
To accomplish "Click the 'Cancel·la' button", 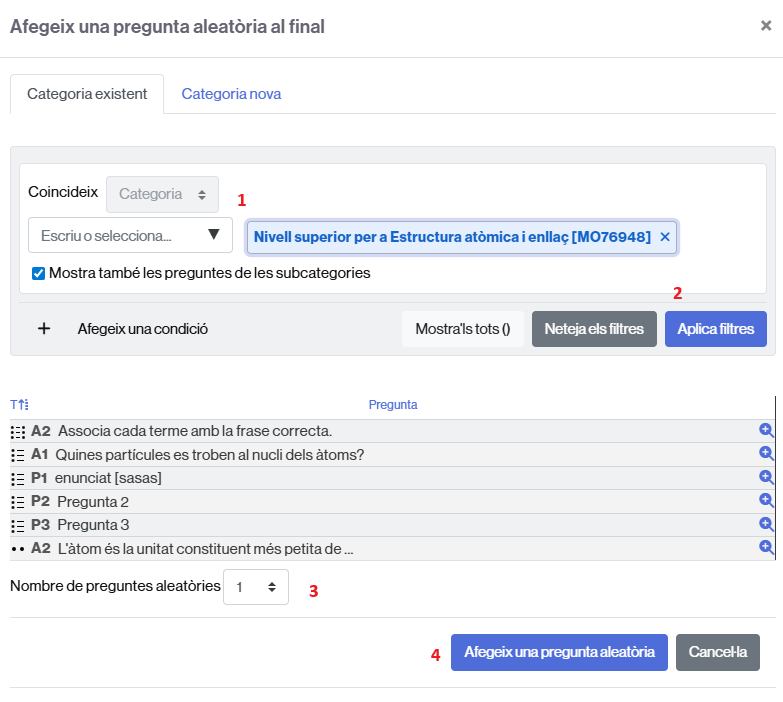I will tap(718, 652).
